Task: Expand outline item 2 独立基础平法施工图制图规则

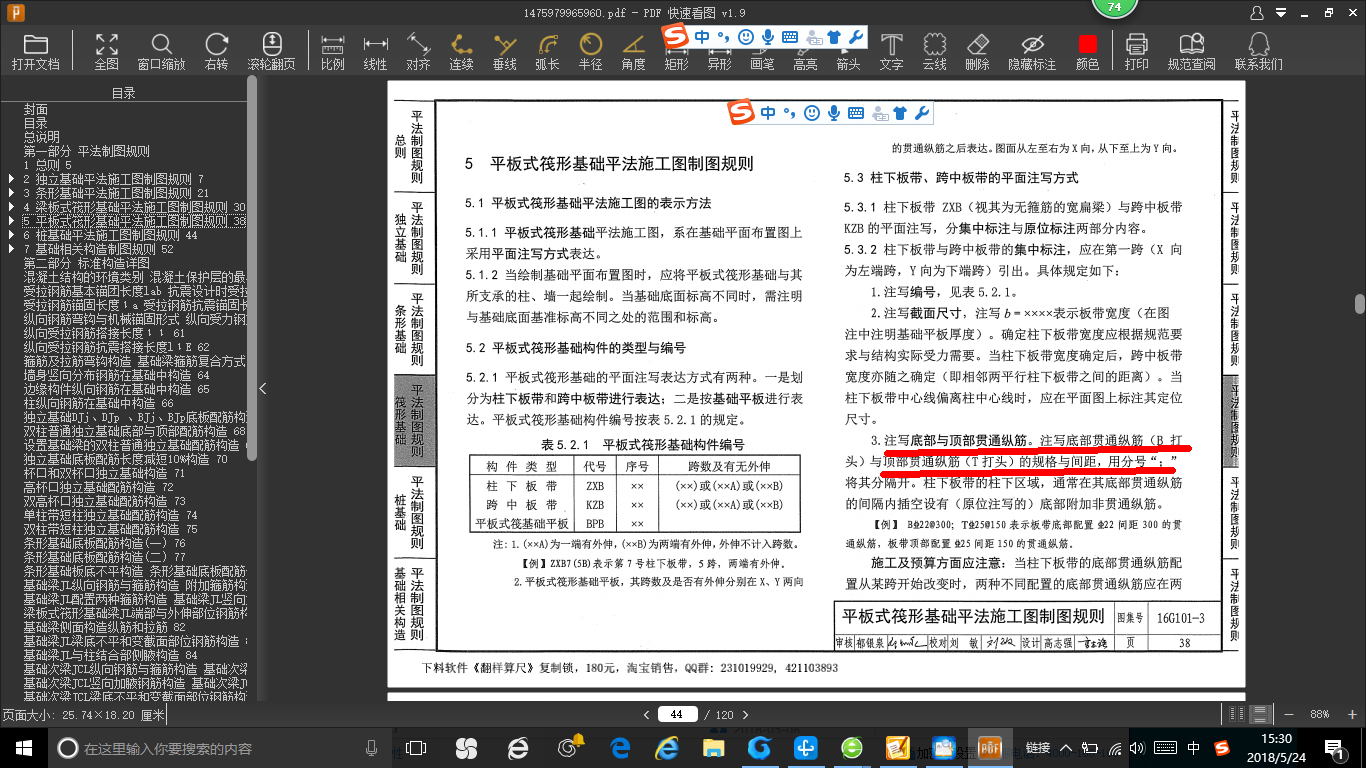Action: coord(11,179)
